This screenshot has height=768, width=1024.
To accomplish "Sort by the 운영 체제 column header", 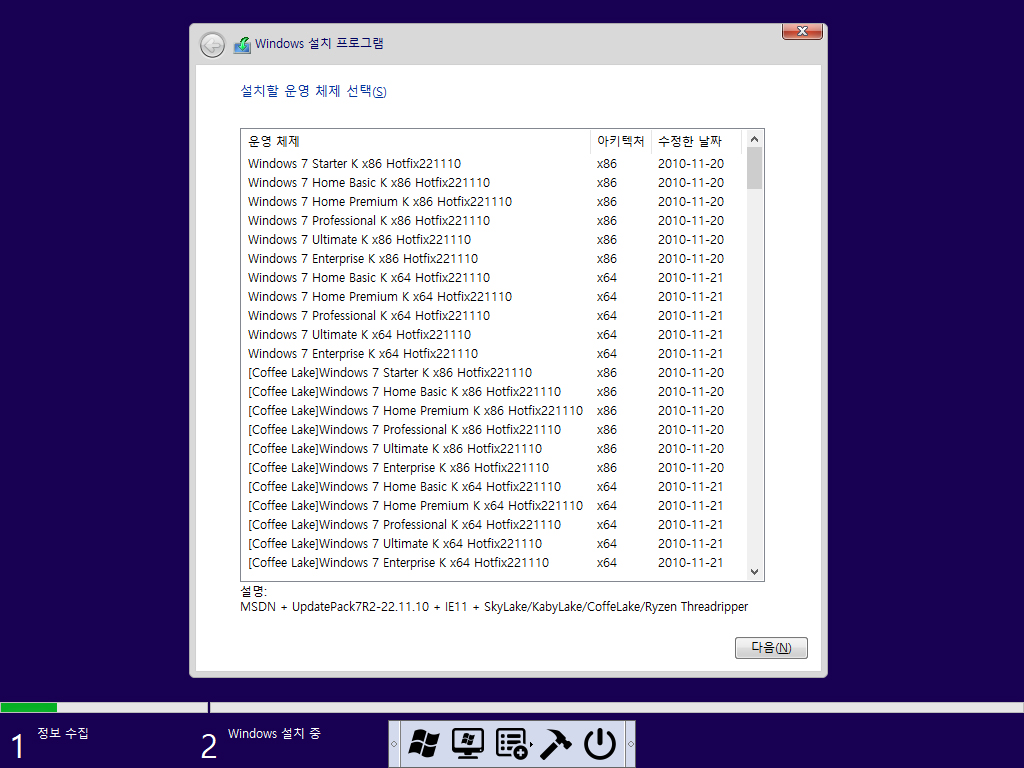I will click(416, 141).
